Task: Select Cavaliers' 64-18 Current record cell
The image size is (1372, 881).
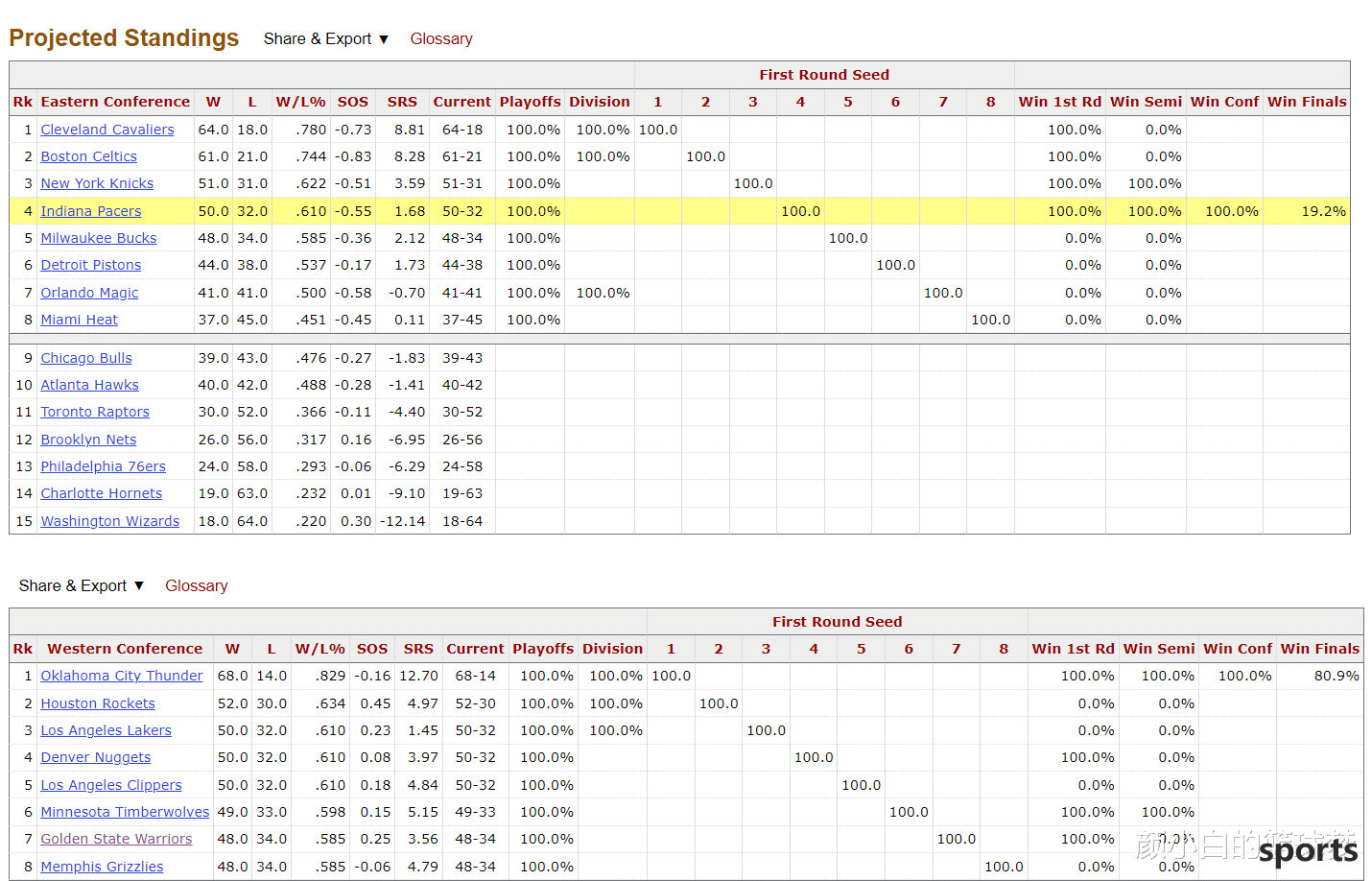Action: [x=462, y=130]
